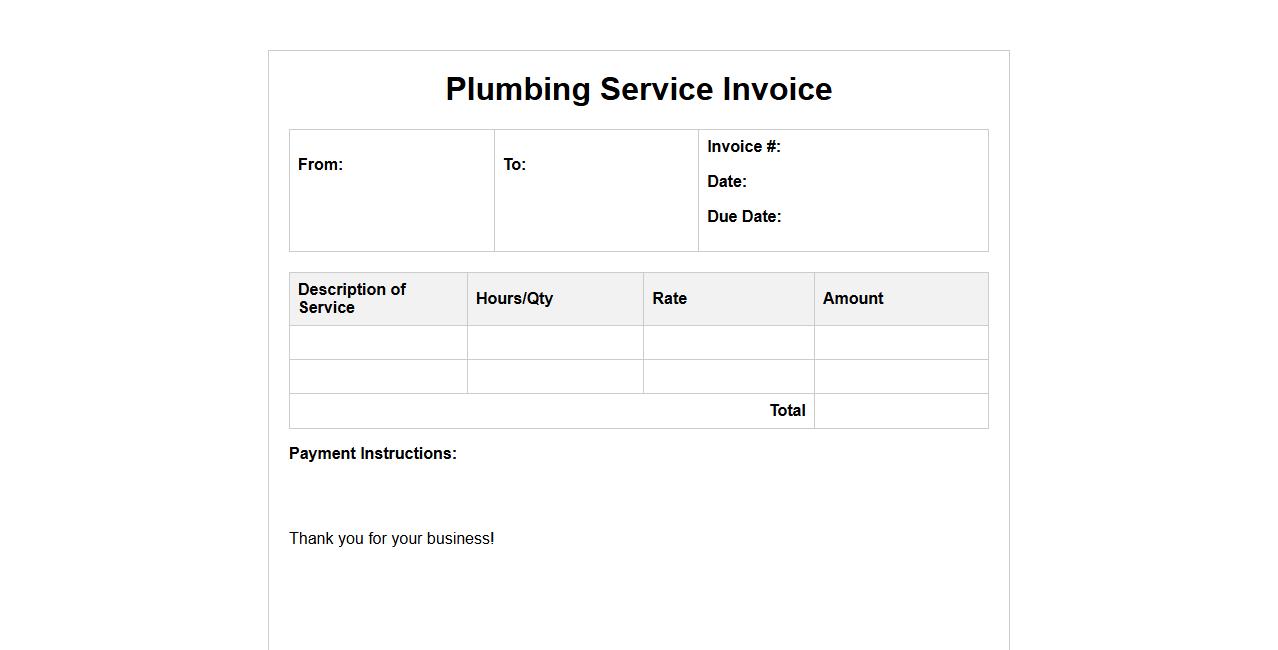This screenshot has height=650, width=1278.
Task: Click the To: recipient cell
Action: click(x=596, y=190)
